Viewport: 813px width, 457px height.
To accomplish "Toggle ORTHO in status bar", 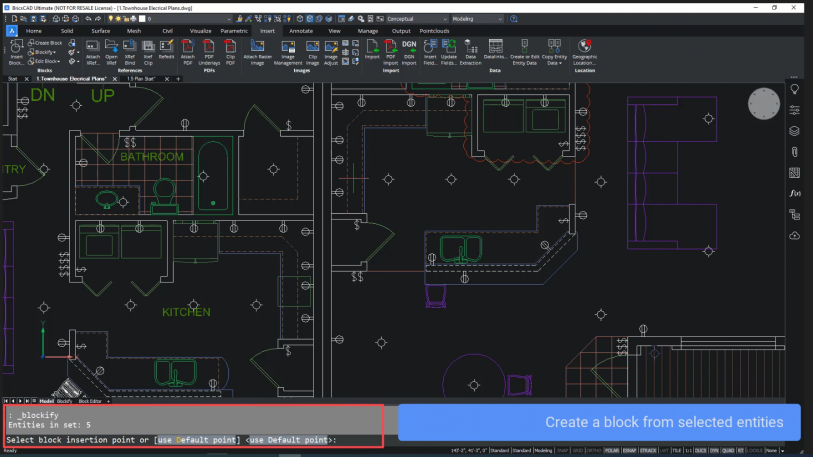I will point(594,451).
